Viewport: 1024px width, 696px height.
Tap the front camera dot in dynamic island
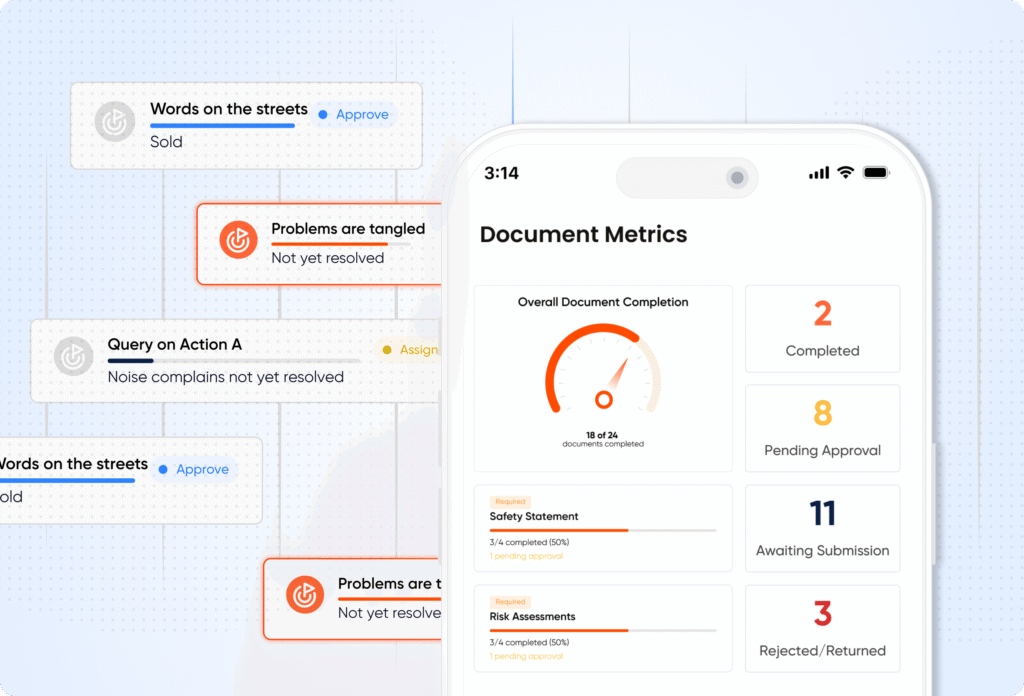pos(737,178)
